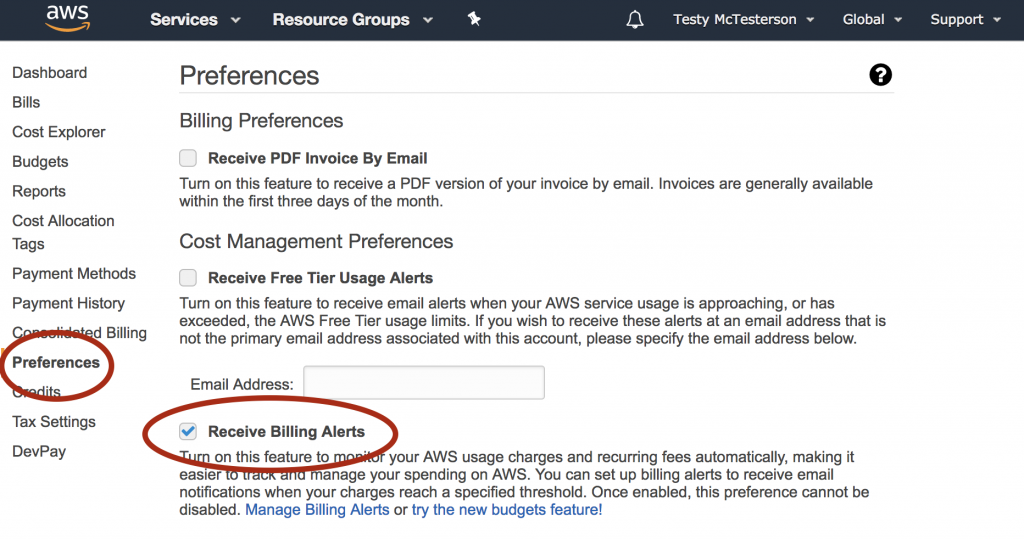
Task: Click the pin shortcuts icon
Action: coord(474,19)
